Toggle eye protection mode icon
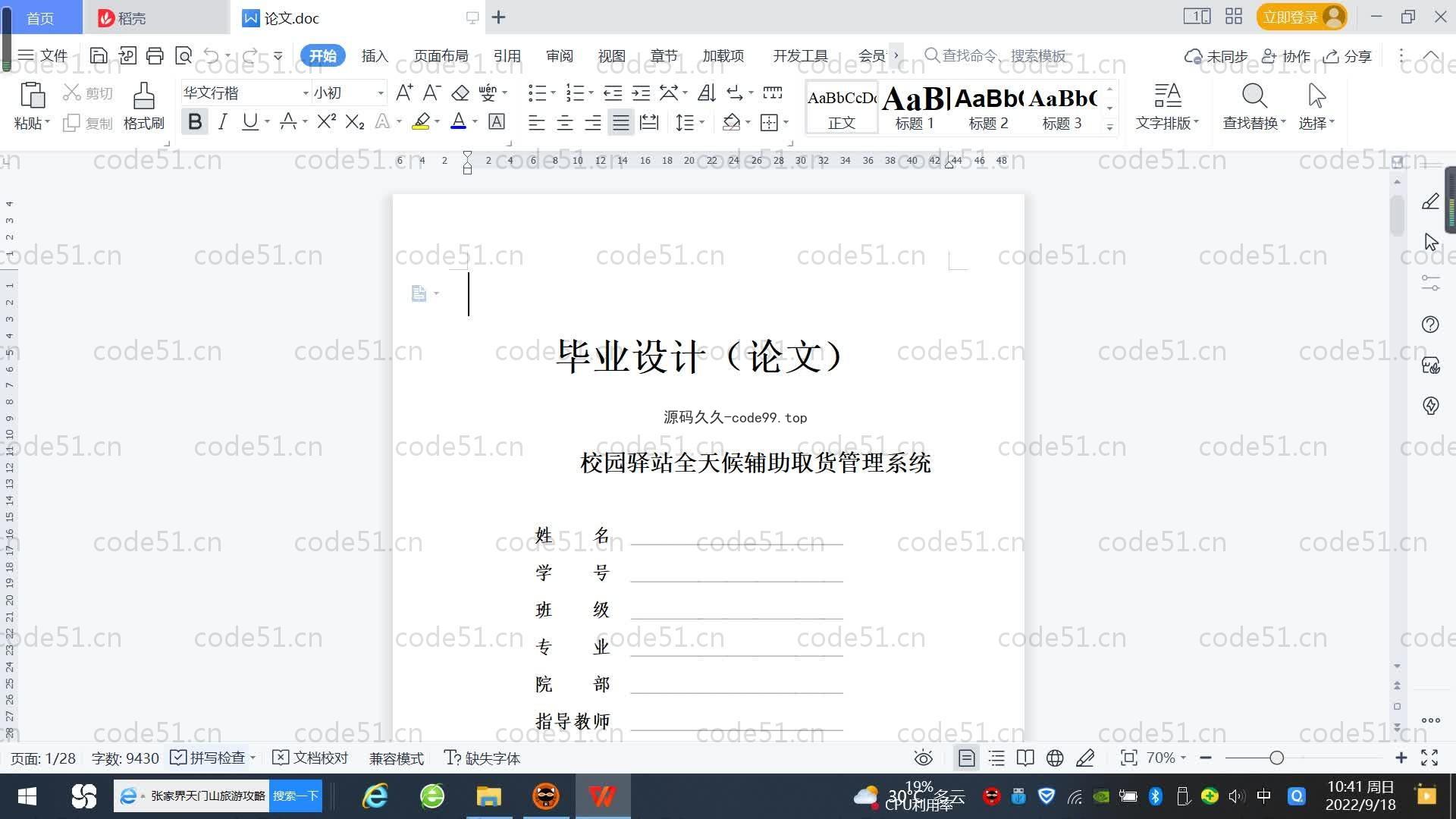Image resolution: width=1456 pixels, height=819 pixels. coord(923,758)
